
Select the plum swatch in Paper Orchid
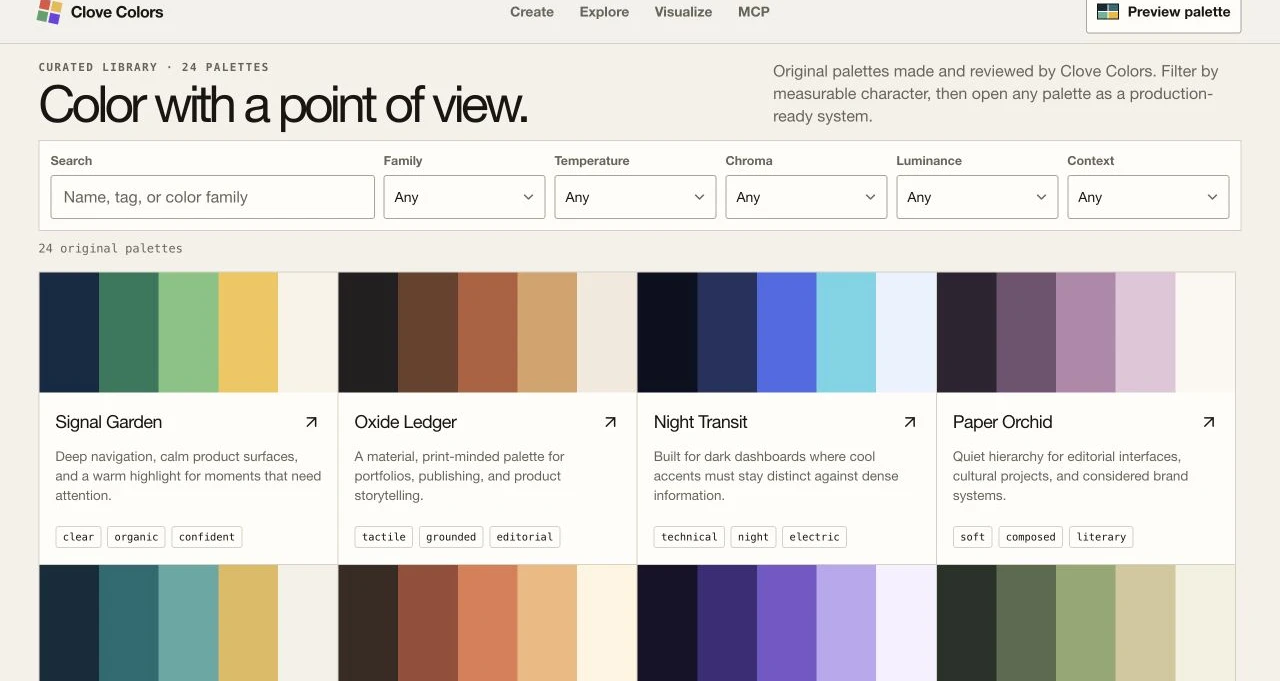(1027, 332)
